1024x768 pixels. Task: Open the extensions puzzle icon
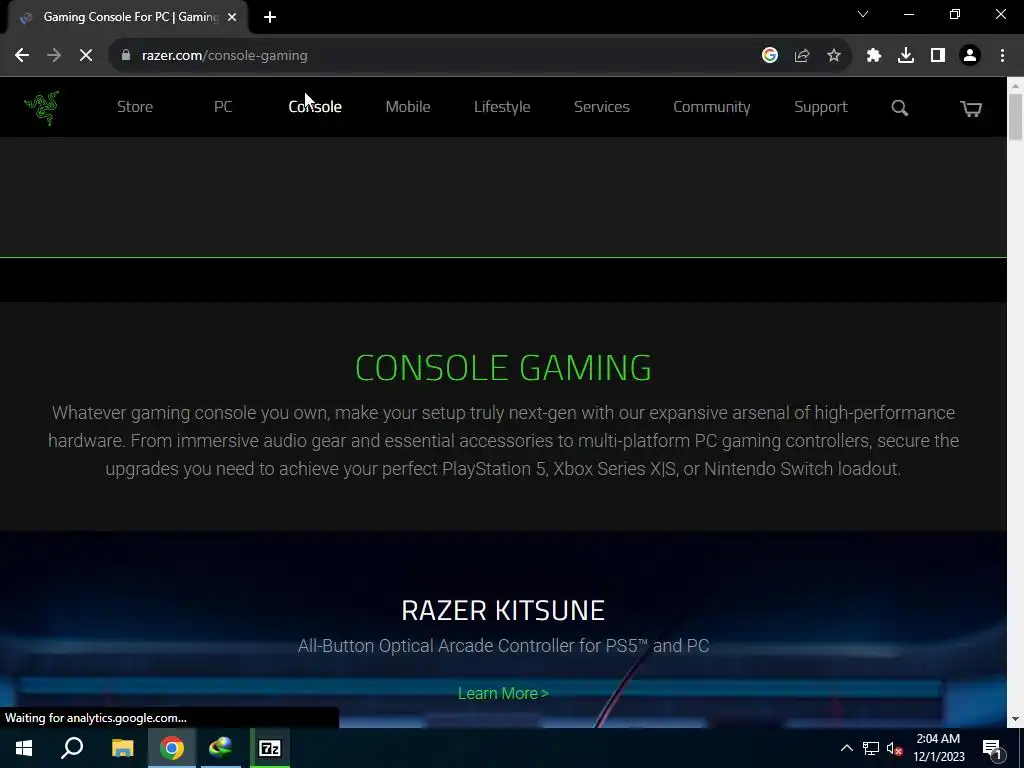[x=873, y=56]
